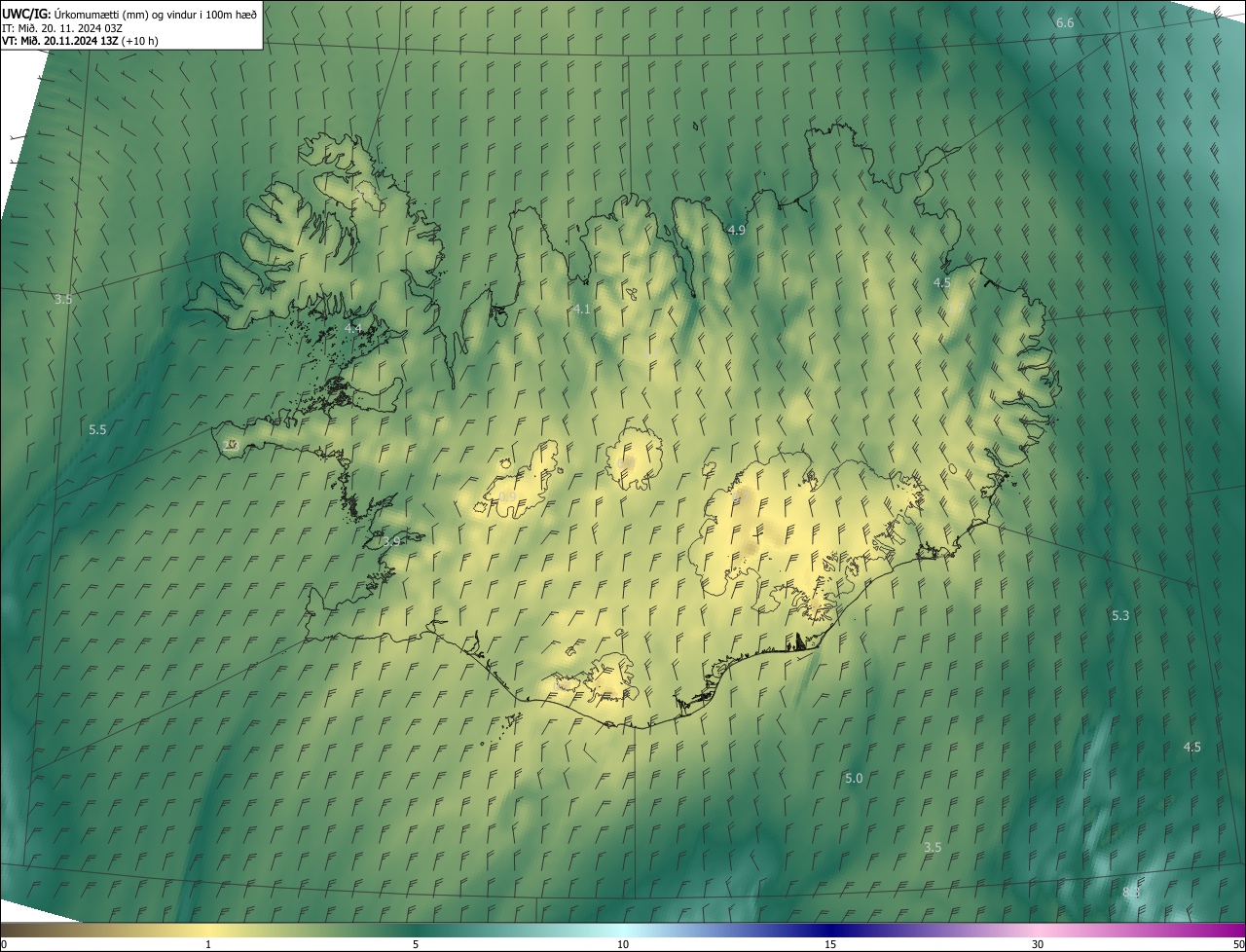The height and width of the screenshot is (952, 1246).
Task: Click the colour scale tick label '10'
Action: [623, 944]
